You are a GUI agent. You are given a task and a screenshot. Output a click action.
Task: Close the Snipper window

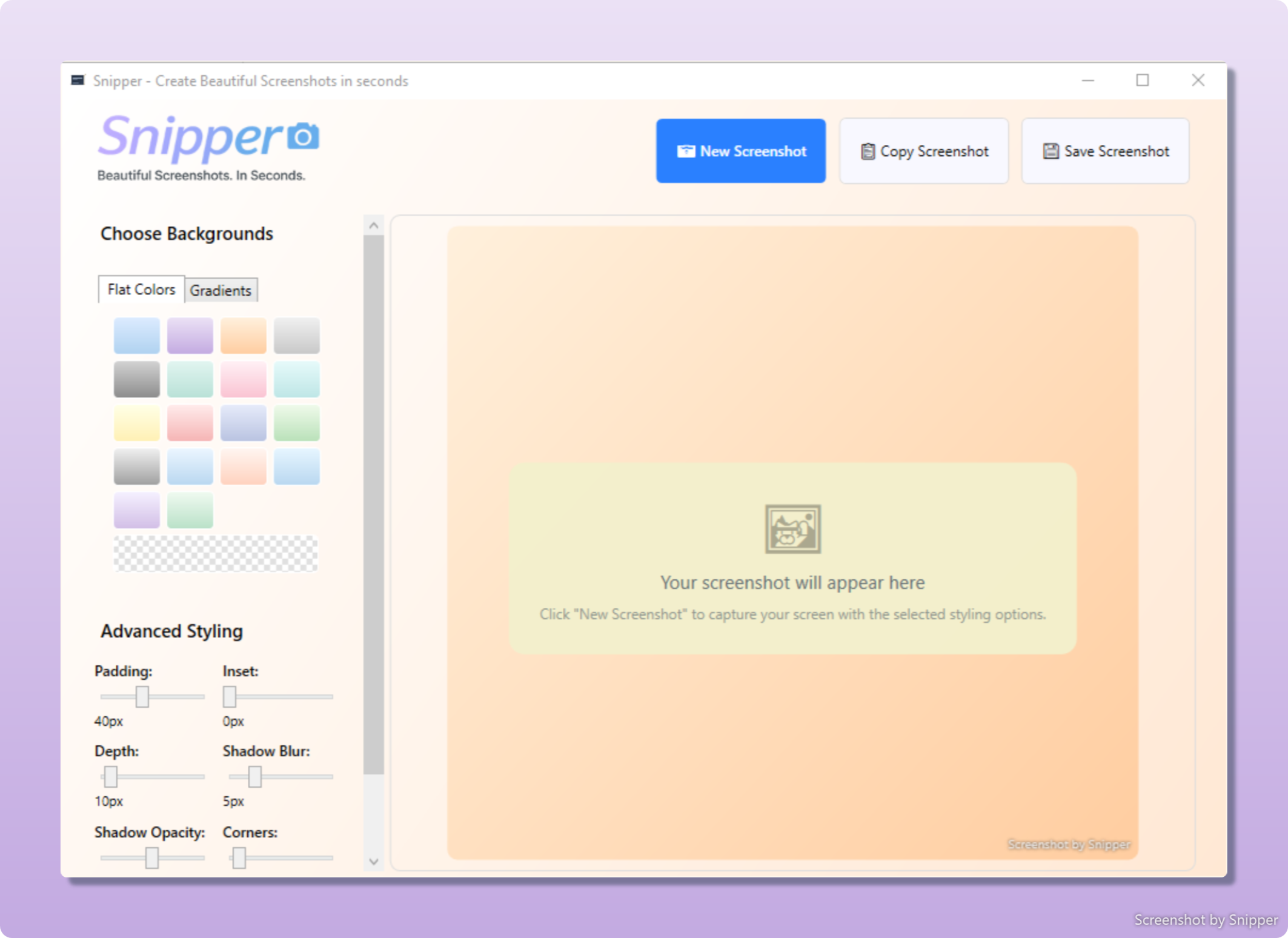coord(1198,81)
